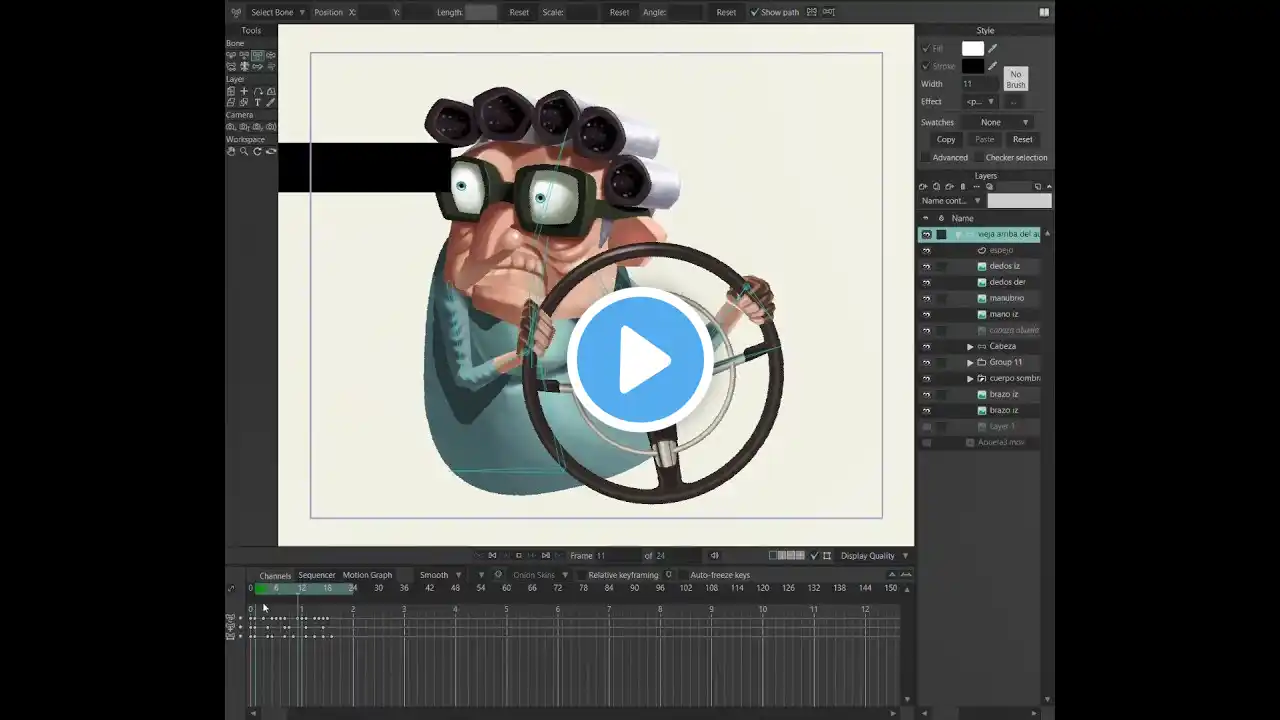Choose the Zoom workspace magnifier tool

click(244, 151)
